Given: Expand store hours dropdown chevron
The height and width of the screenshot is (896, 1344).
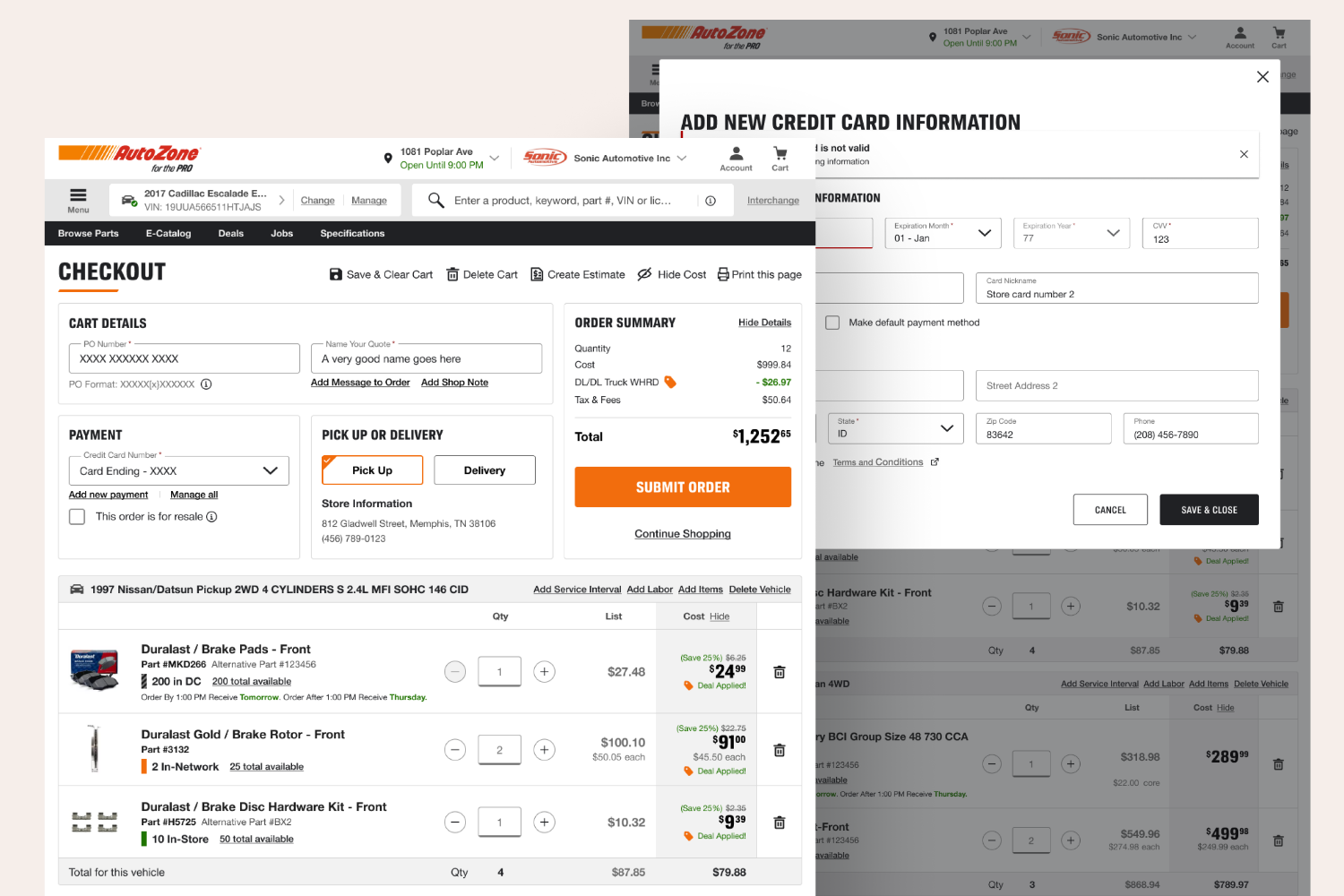Looking at the screenshot, I should point(495,159).
